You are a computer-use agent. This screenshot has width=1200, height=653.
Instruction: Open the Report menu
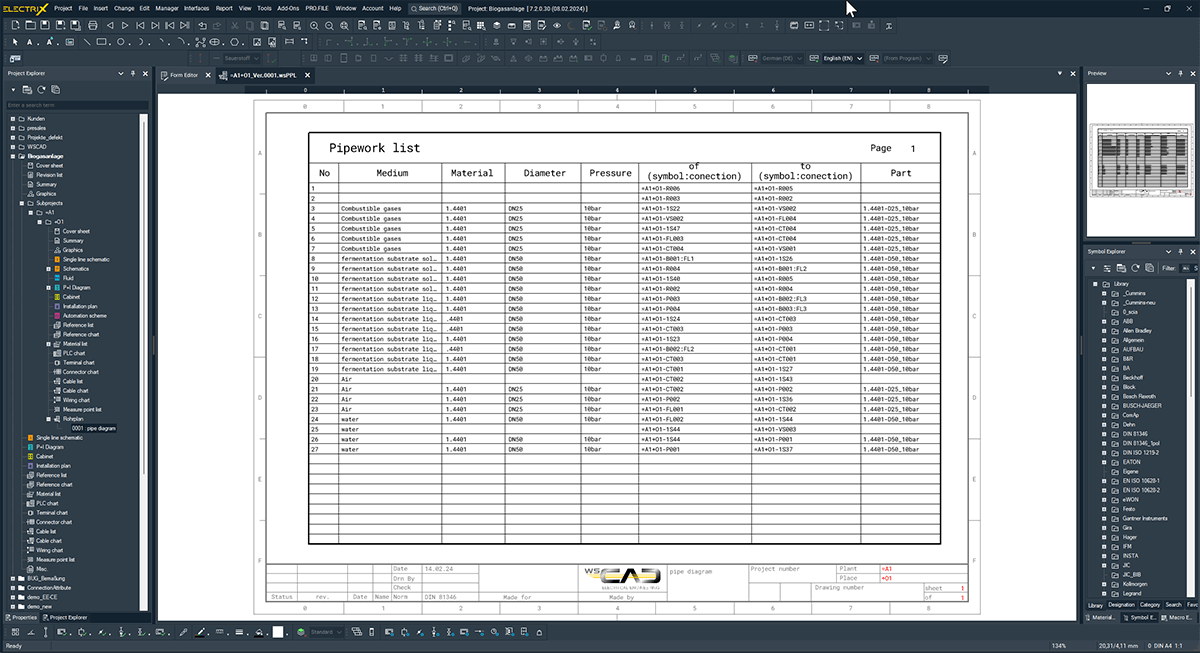pyautogui.click(x=224, y=8)
